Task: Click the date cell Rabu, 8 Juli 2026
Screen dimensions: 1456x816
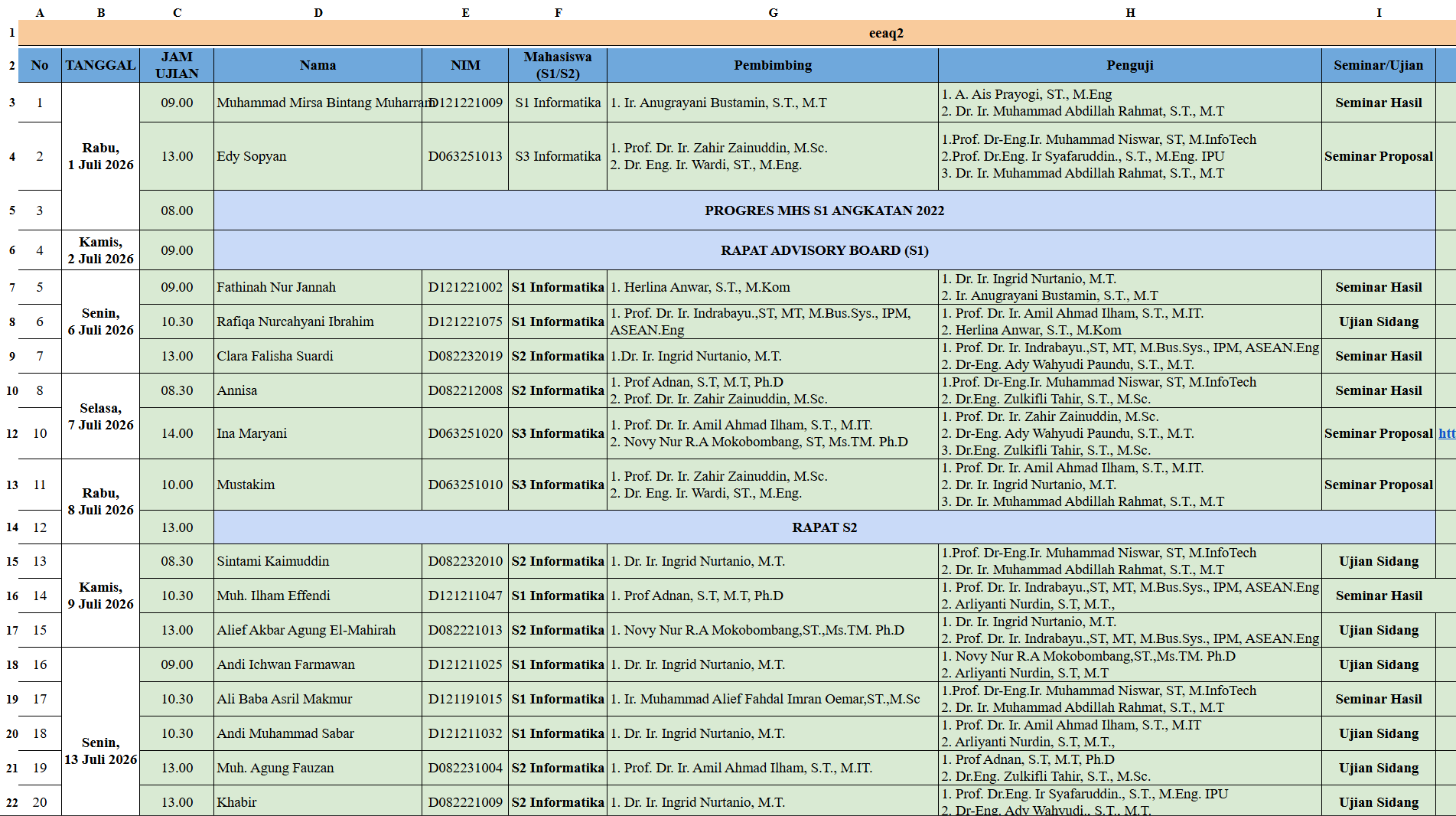Action: (101, 501)
